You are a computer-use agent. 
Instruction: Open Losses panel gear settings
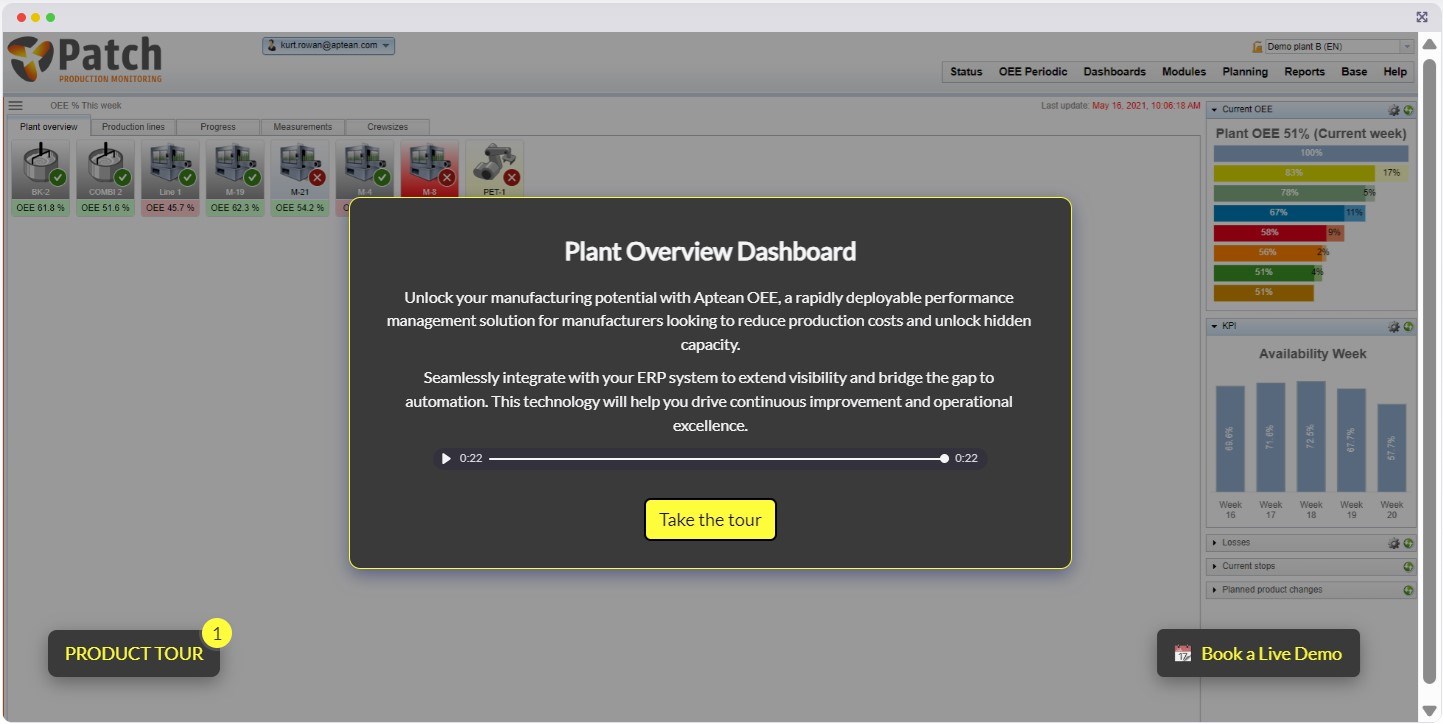(x=1394, y=543)
